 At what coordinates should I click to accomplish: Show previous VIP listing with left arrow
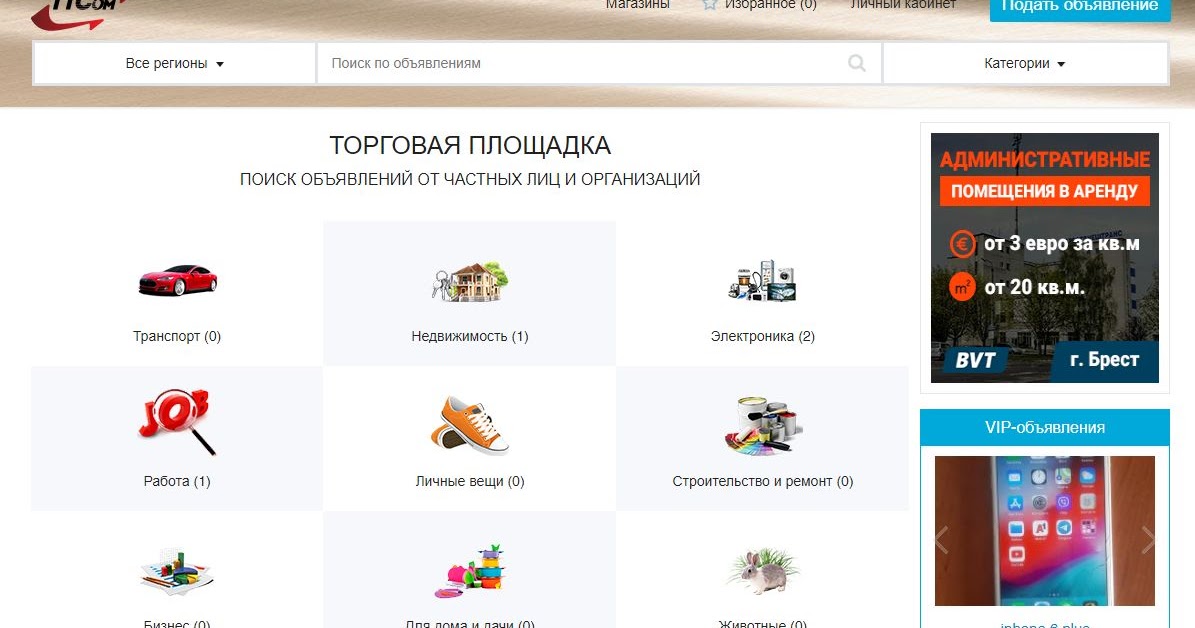pos(942,540)
